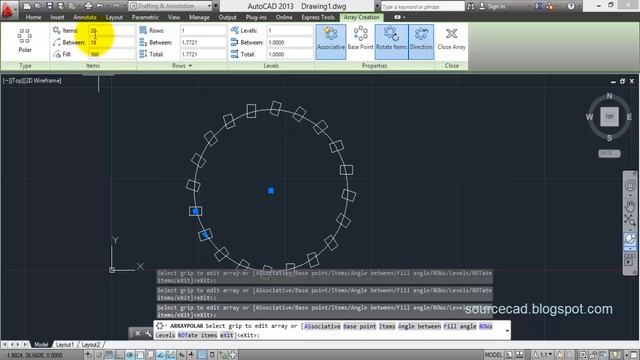Open the Output ribbon tab
Viewport: 640px width, 360px height.
(227, 17)
